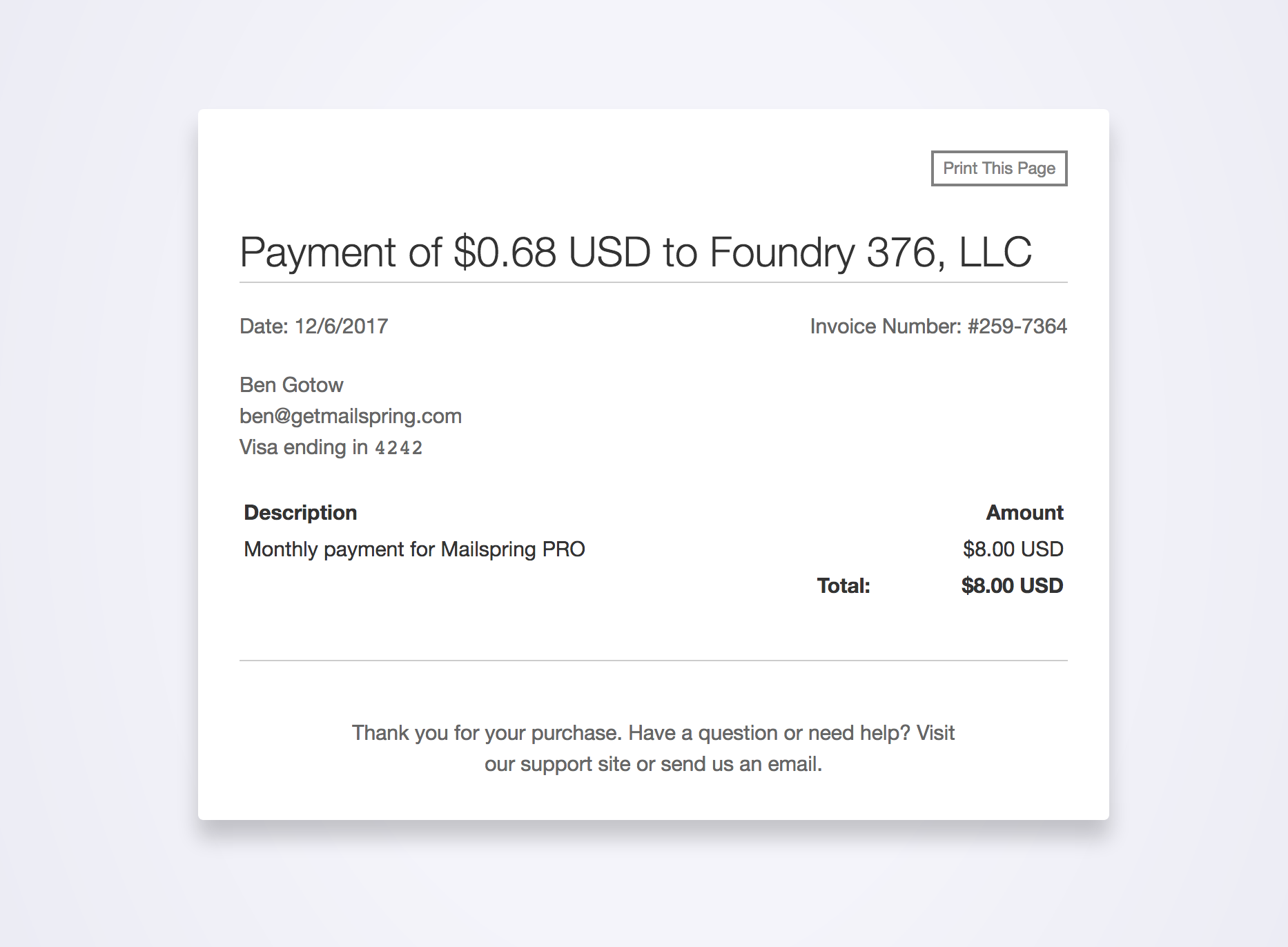Click the word Payment in the heading
This screenshot has height=947, width=1288.
(318, 252)
